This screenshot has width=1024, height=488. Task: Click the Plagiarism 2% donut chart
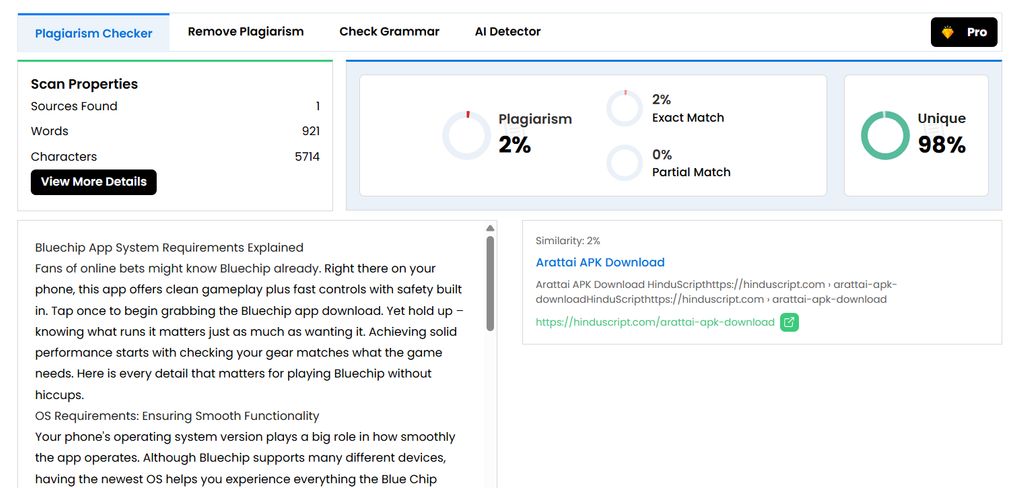[467, 135]
